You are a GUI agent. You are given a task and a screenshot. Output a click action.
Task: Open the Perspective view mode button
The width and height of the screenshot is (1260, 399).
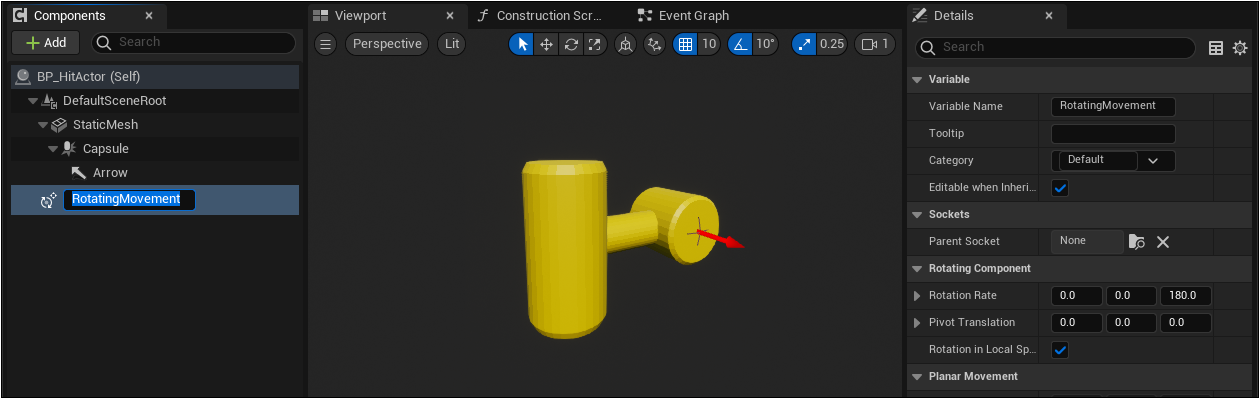[x=387, y=44]
